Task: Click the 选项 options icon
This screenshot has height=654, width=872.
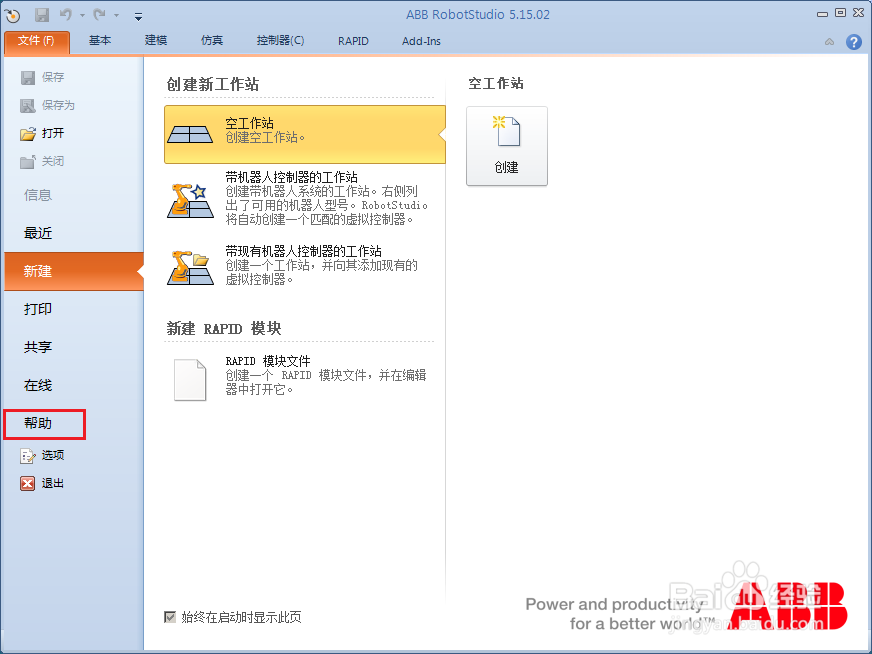Action: coord(28,456)
